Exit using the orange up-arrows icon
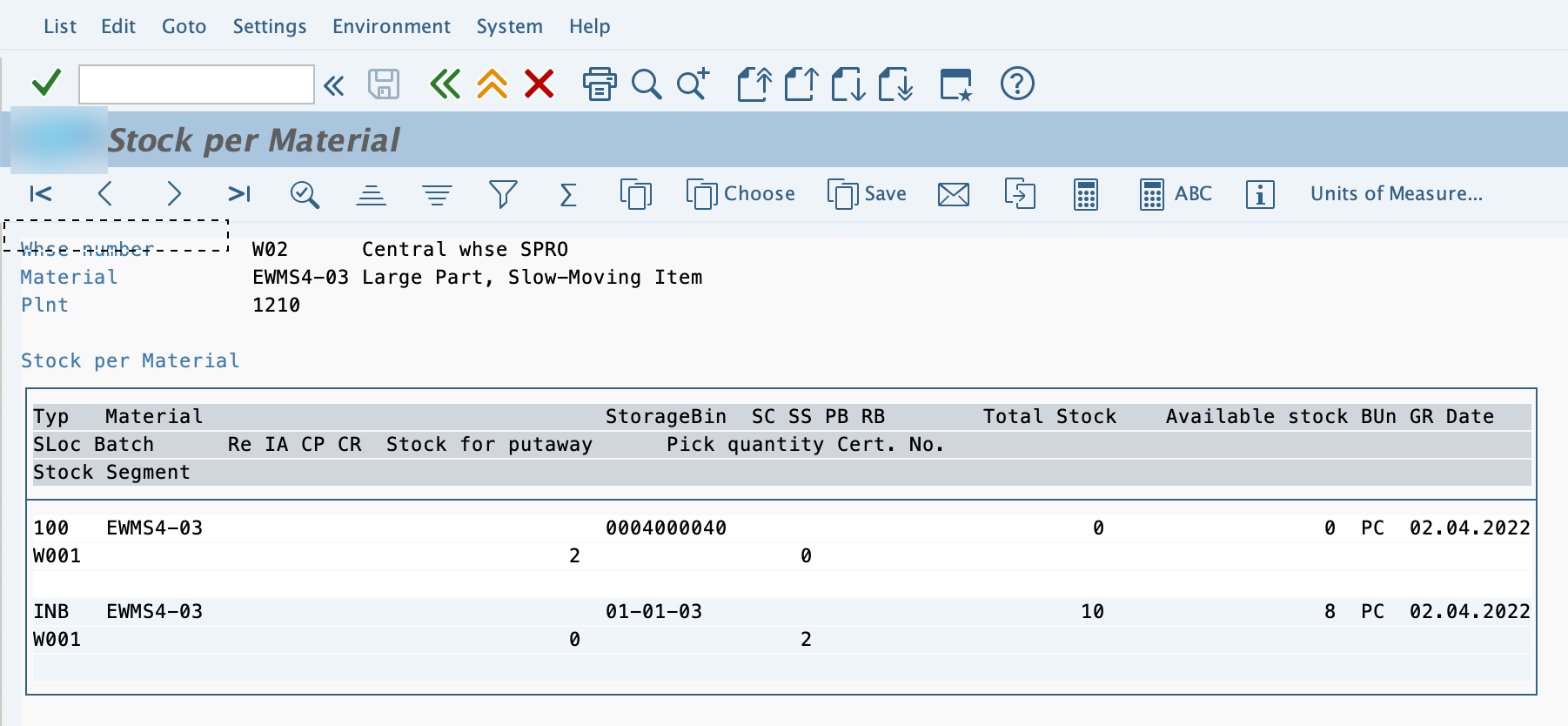The image size is (1568, 726). [x=493, y=84]
